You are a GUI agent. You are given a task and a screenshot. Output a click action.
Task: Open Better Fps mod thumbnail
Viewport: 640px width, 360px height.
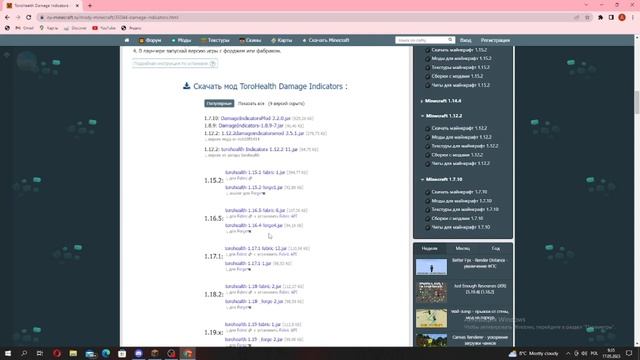(431, 267)
